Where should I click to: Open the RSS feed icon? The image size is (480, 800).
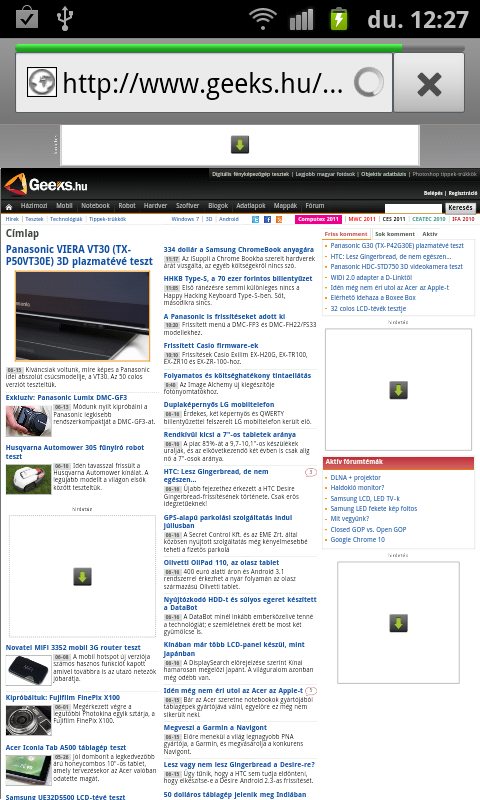(279, 219)
